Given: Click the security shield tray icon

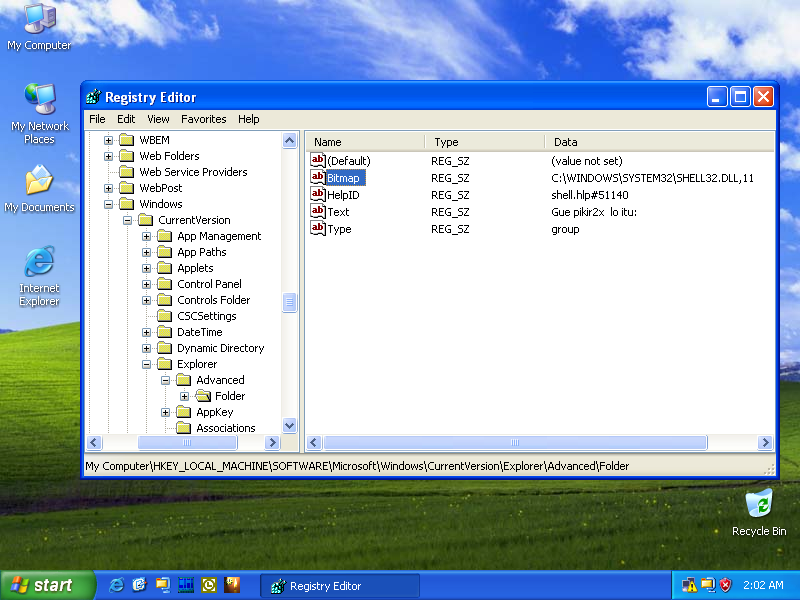Looking at the screenshot, I should click(725, 585).
